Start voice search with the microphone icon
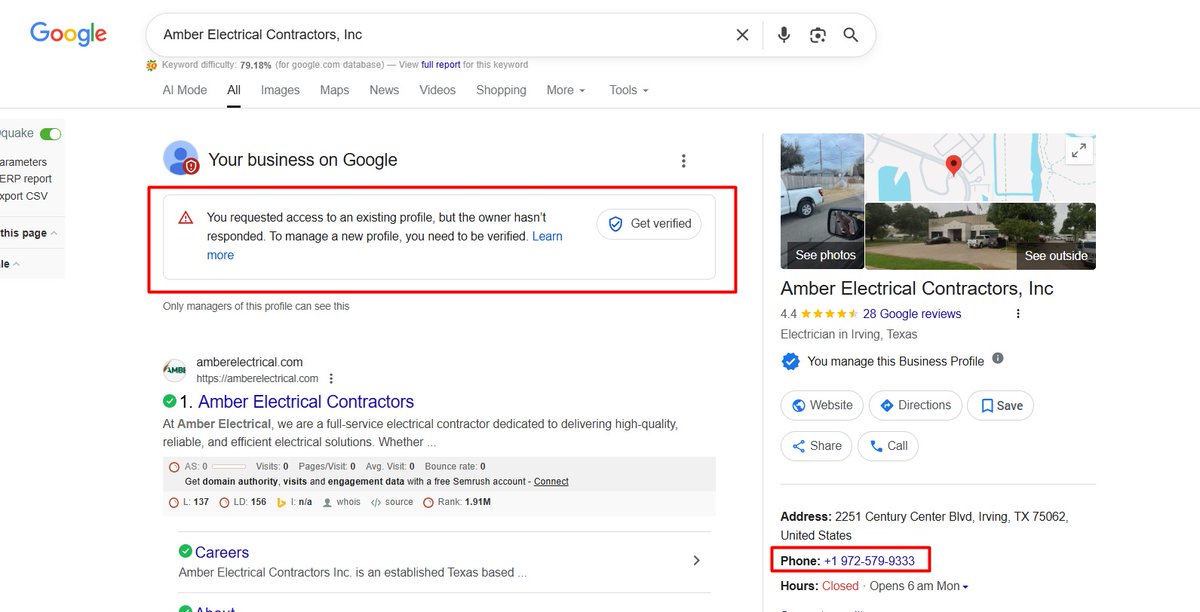The width and height of the screenshot is (1200, 612). pos(784,35)
